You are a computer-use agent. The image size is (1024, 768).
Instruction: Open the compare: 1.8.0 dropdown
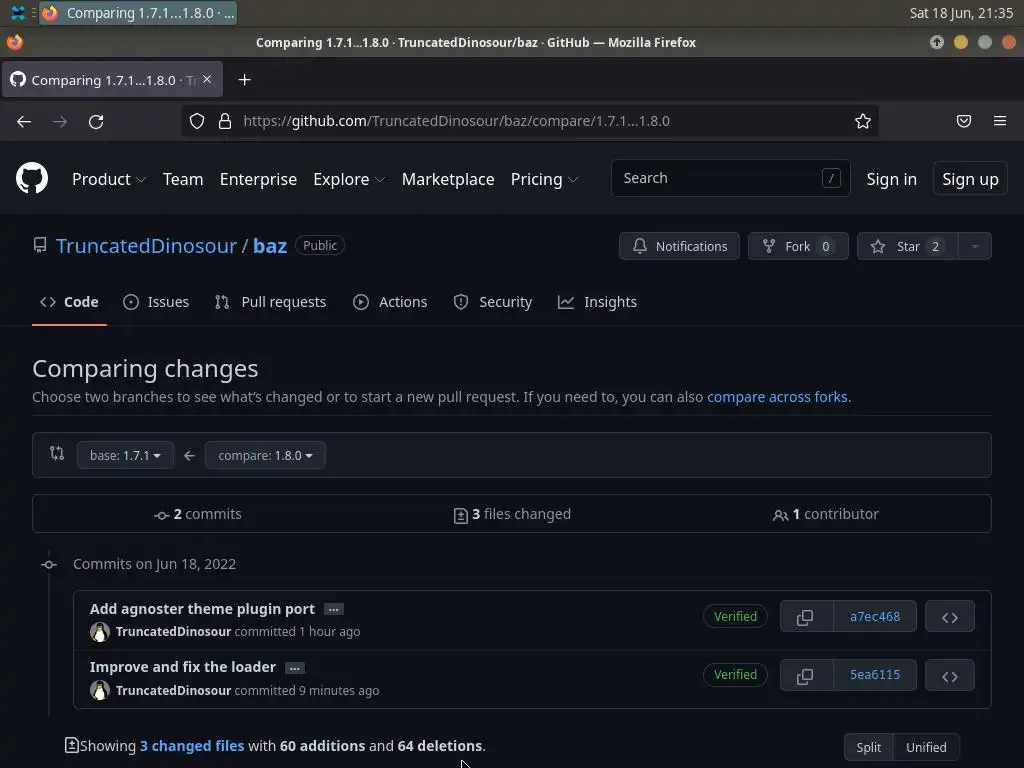click(x=265, y=455)
